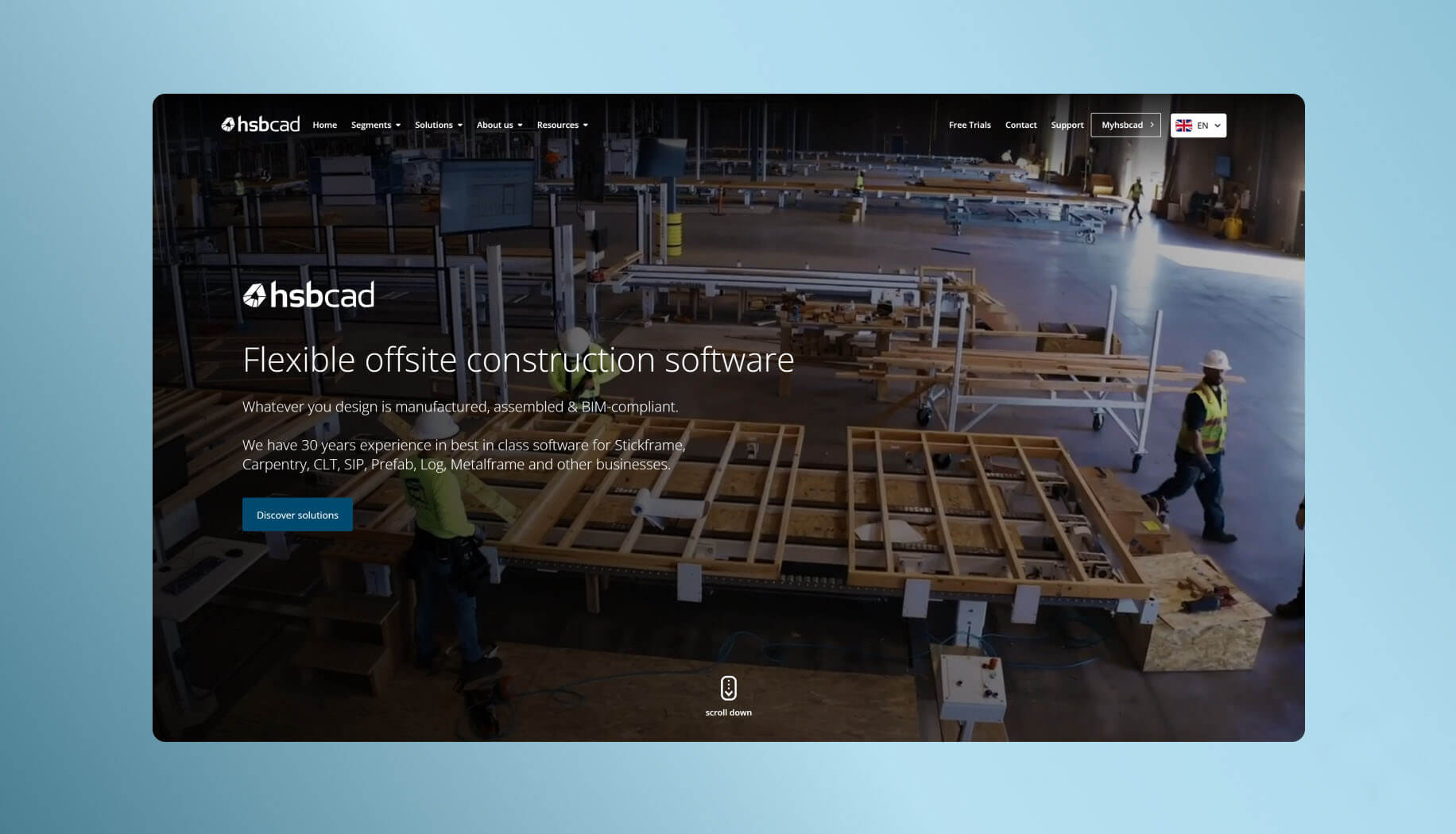Viewport: 1456px width, 834px height.
Task: Click the scroll down mouse icon
Action: [x=728, y=688]
